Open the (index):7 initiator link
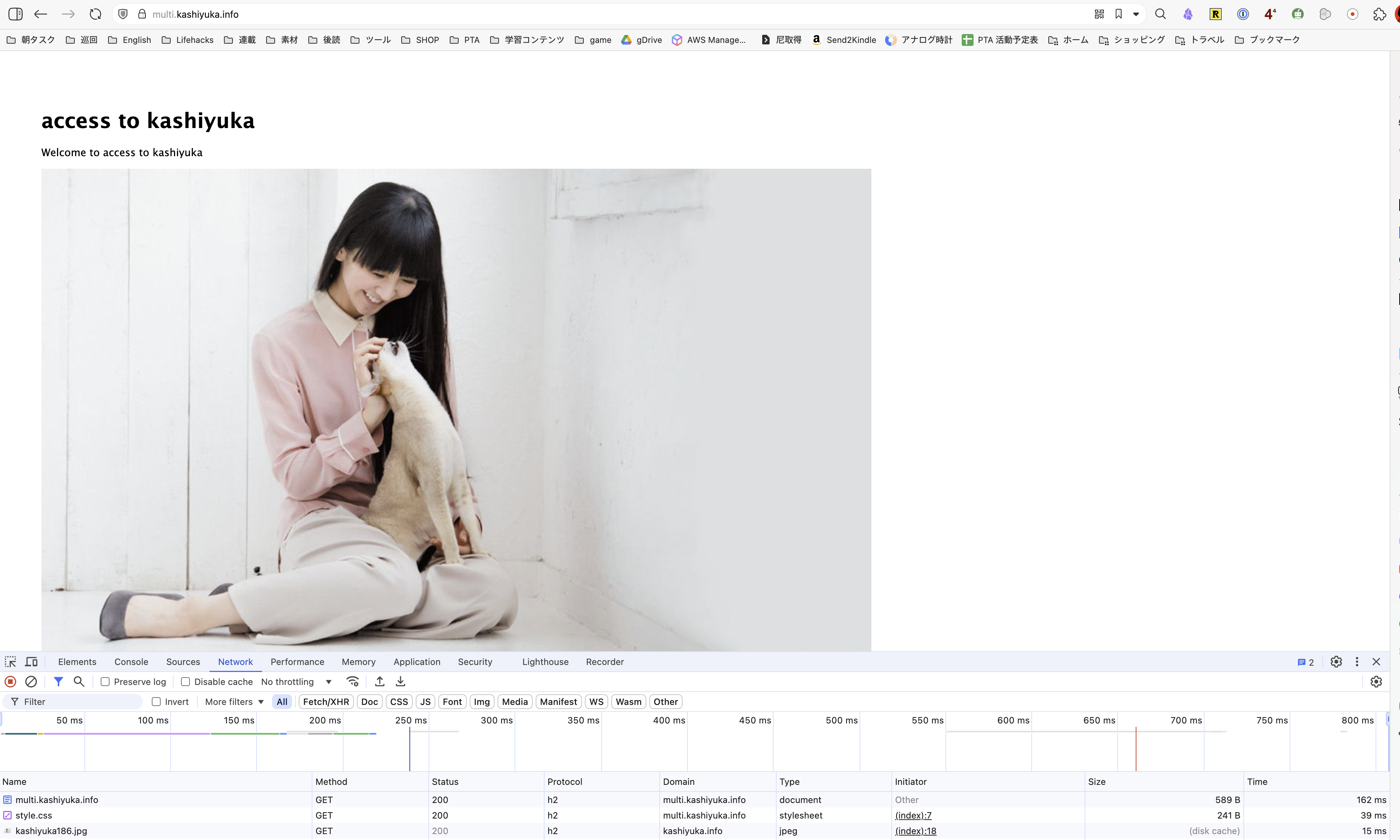 [913, 815]
